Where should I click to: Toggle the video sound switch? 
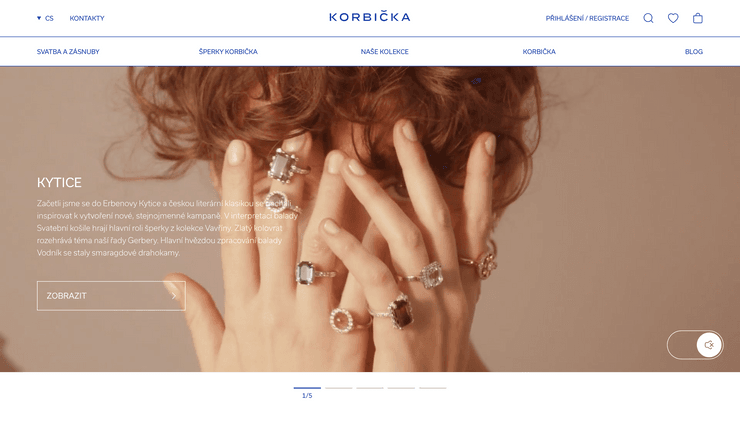coord(695,345)
